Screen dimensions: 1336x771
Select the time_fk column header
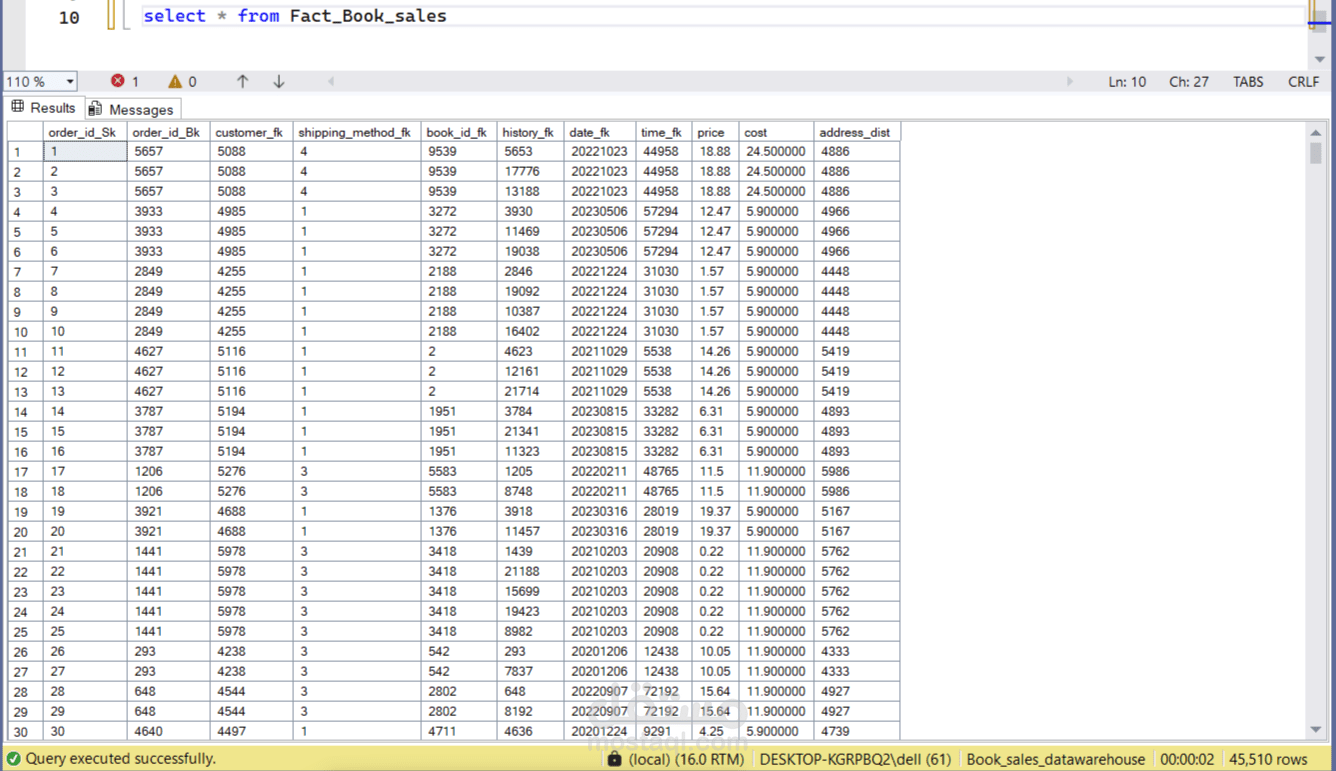click(x=664, y=132)
